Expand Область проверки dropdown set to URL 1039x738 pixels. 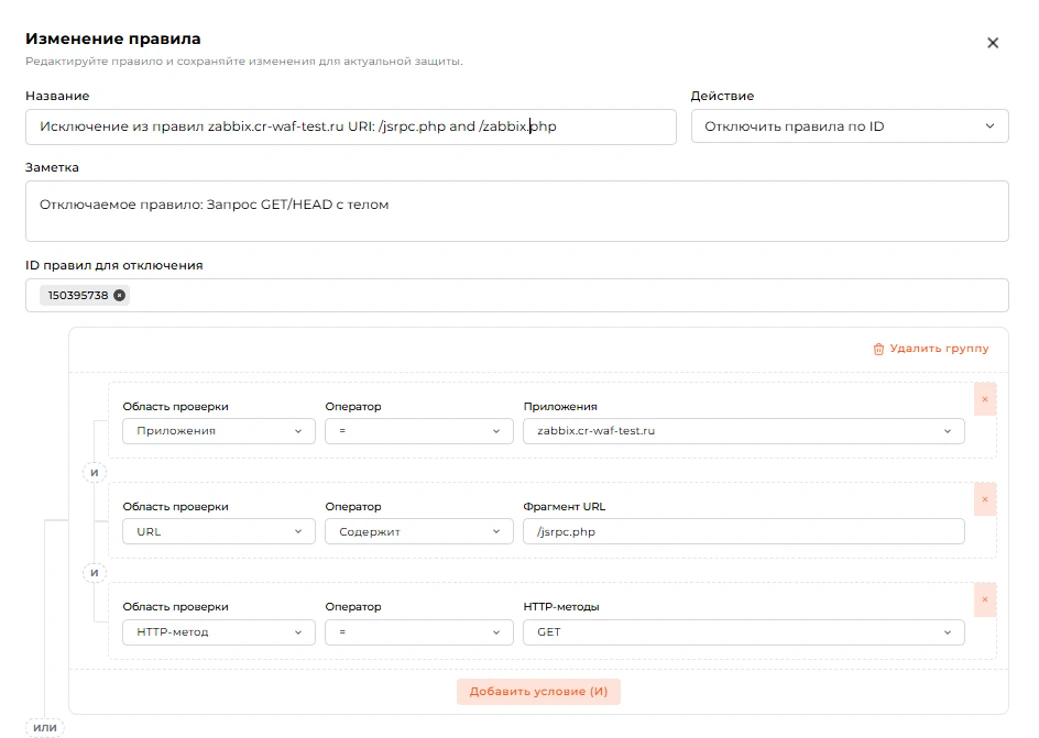click(x=219, y=531)
